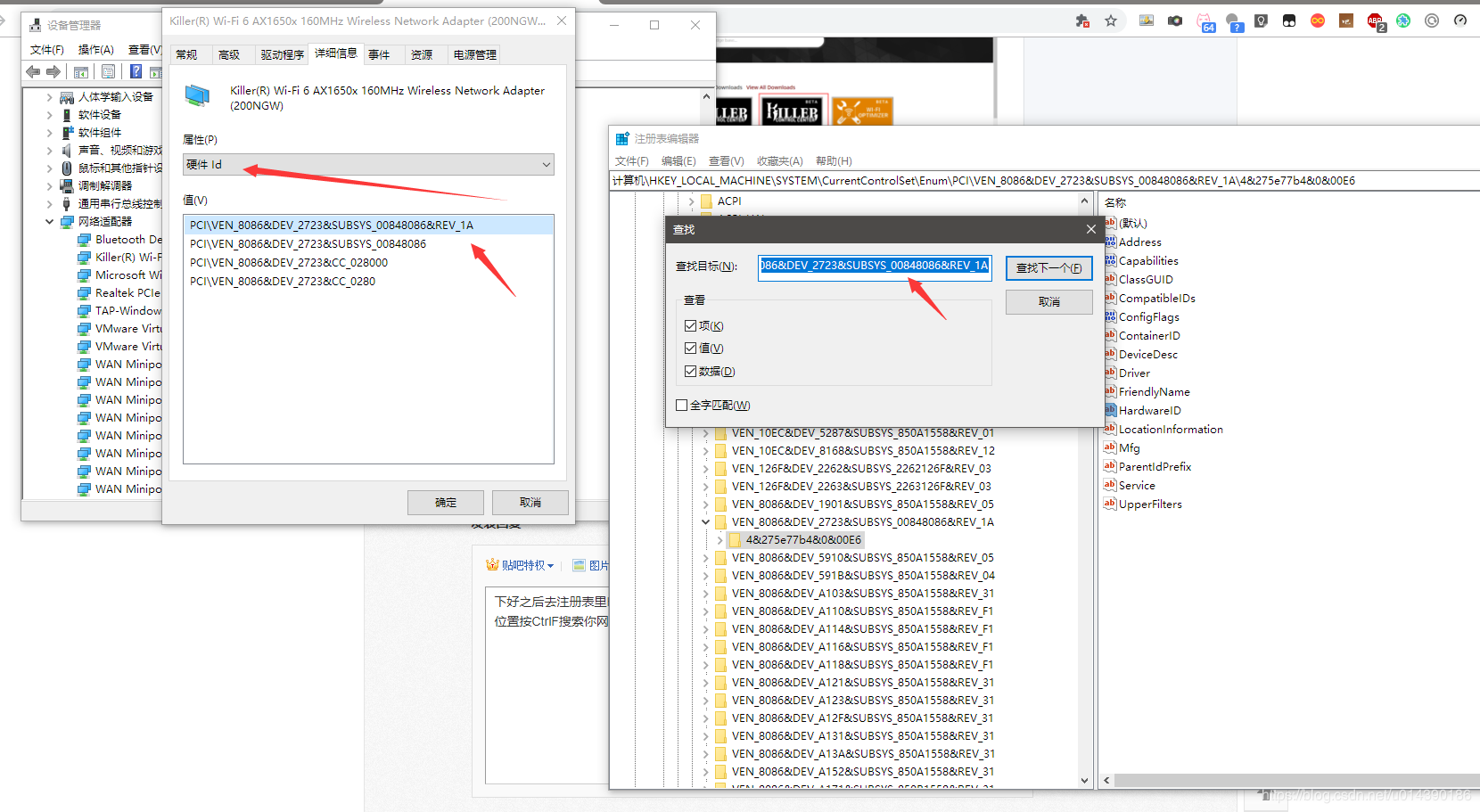
Task: Expand the ACPI registry key
Action: tap(691, 201)
